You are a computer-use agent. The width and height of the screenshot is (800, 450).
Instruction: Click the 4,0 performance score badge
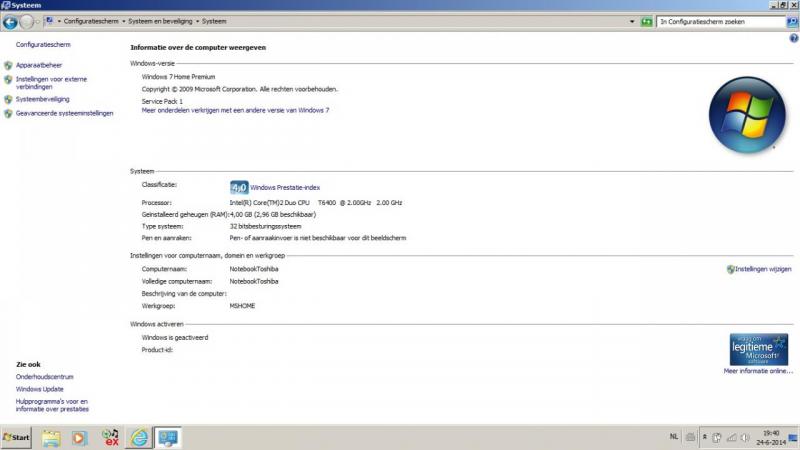239,187
